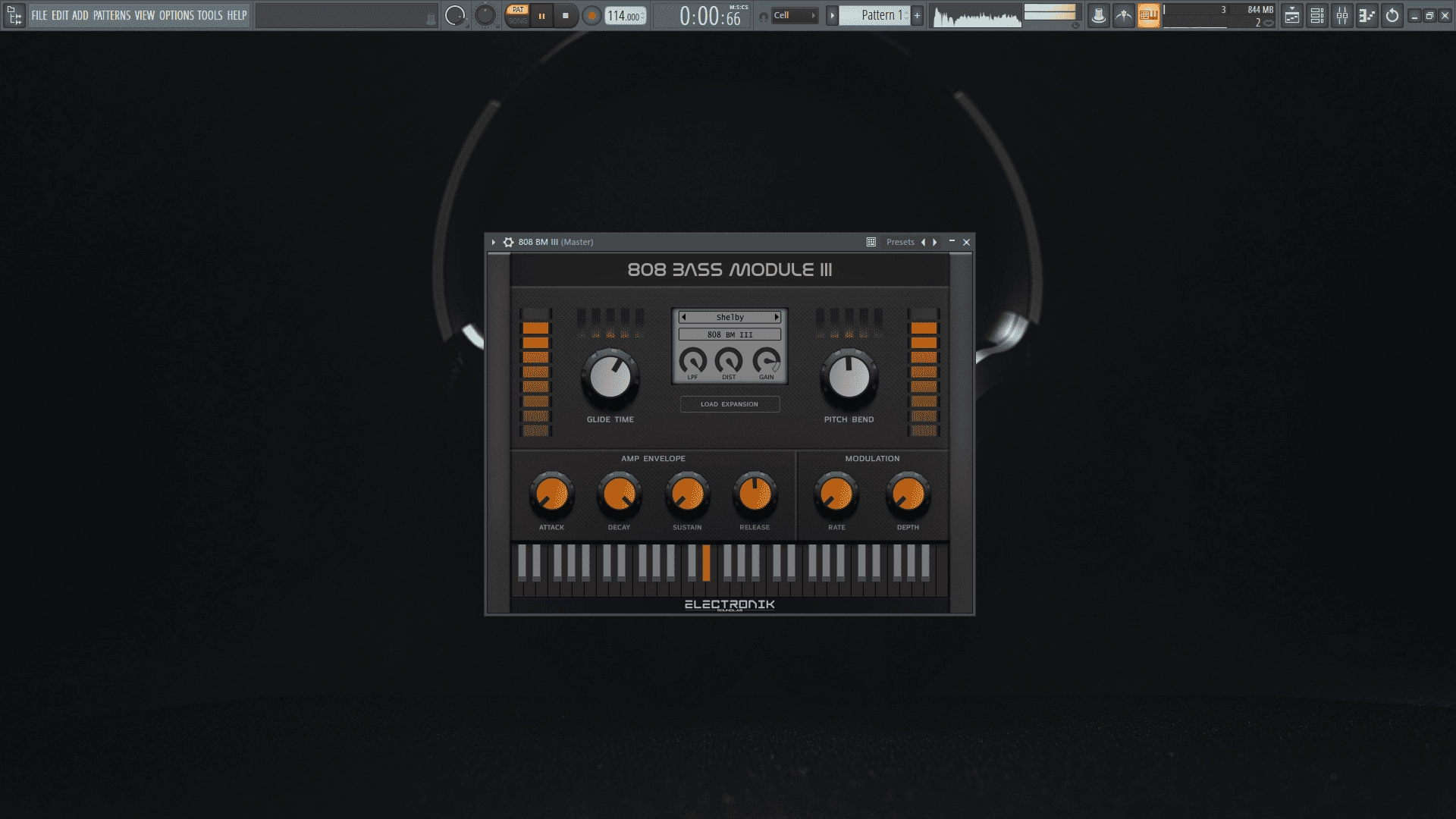The height and width of the screenshot is (819, 1456).
Task: Click the RELEASE knob
Action: tap(755, 494)
